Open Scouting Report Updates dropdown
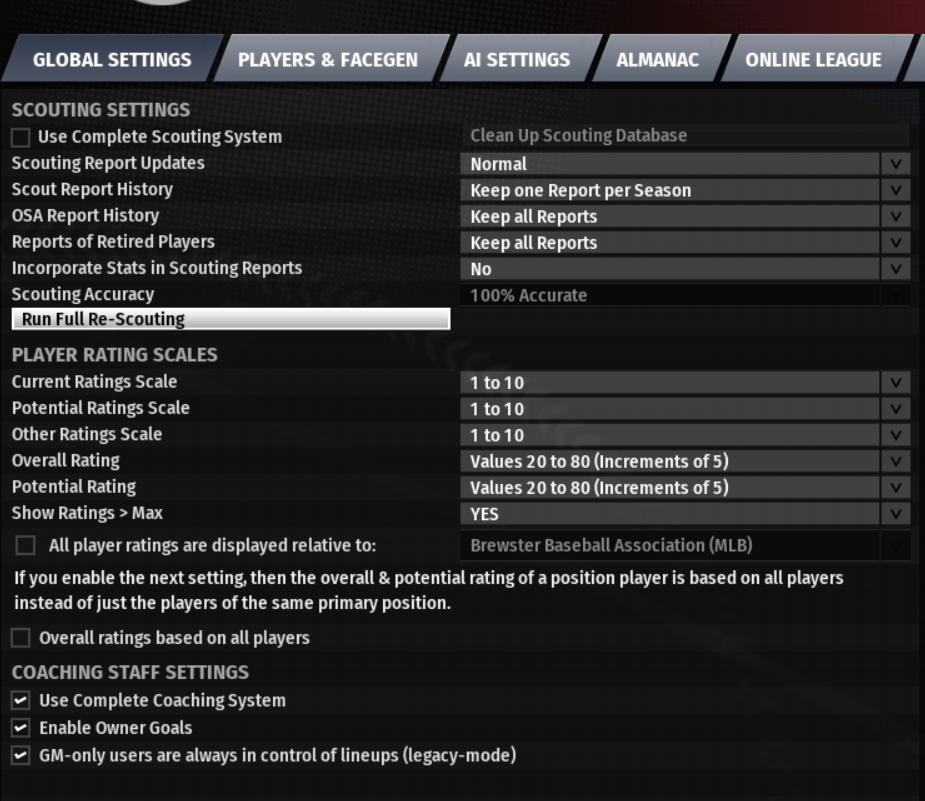 pos(685,164)
